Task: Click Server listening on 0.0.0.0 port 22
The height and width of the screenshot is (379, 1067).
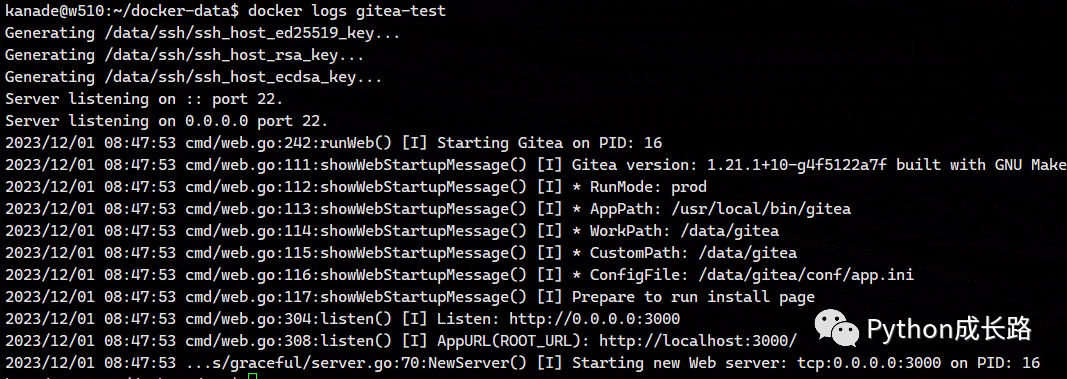Action: pyautogui.click(x=167, y=121)
